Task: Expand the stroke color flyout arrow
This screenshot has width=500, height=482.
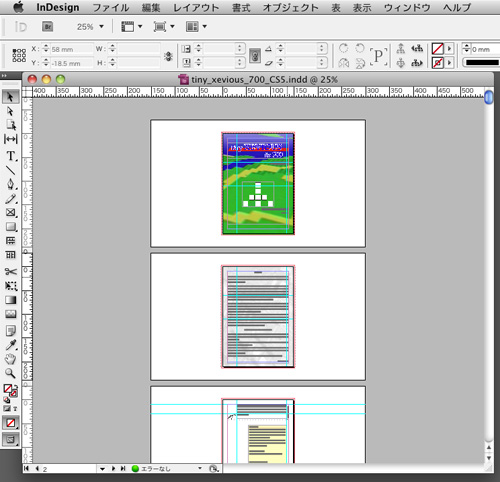Action: [x=449, y=63]
